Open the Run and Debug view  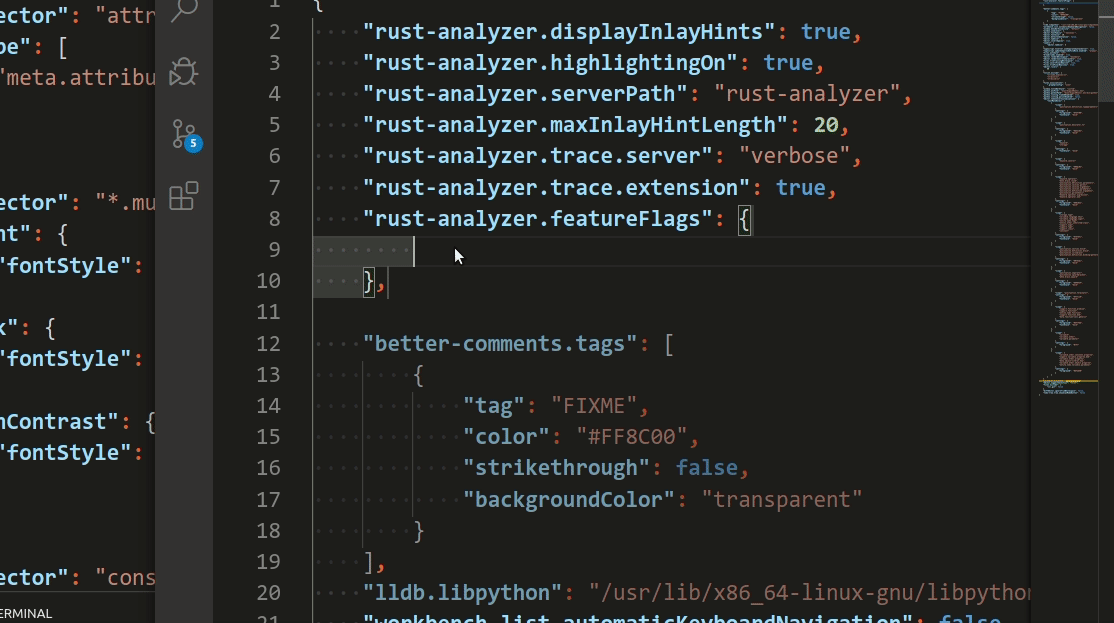pos(184,72)
